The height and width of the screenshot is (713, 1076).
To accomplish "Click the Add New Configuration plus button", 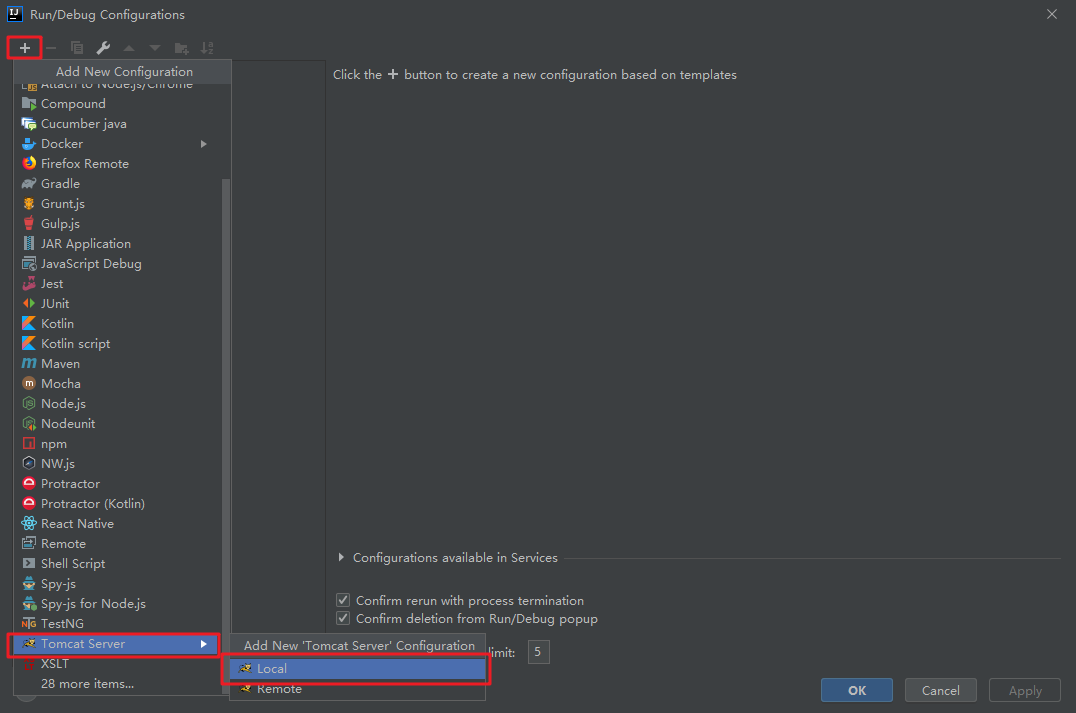I will [25, 48].
